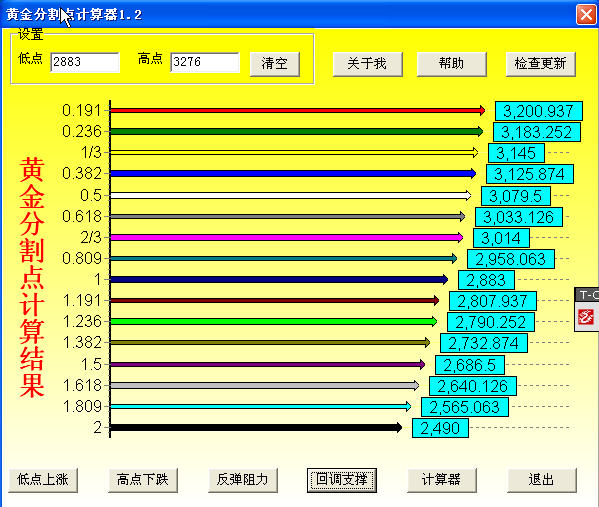Screen dimensions: 599x507
Task: Click the 3,200.937 result box
Action: pos(539,111)
